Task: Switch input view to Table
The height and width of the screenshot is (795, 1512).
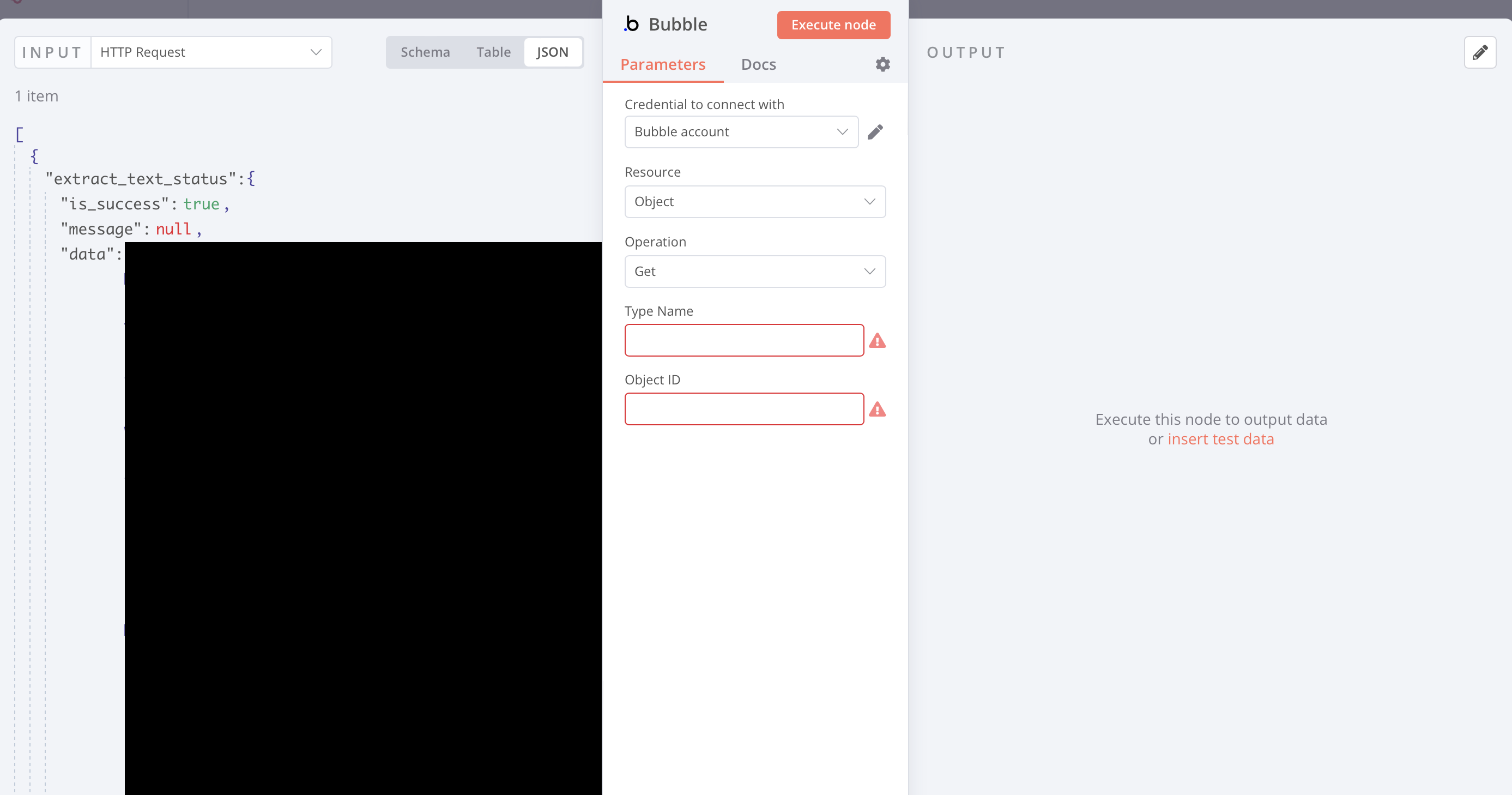Action: (493, 52)
